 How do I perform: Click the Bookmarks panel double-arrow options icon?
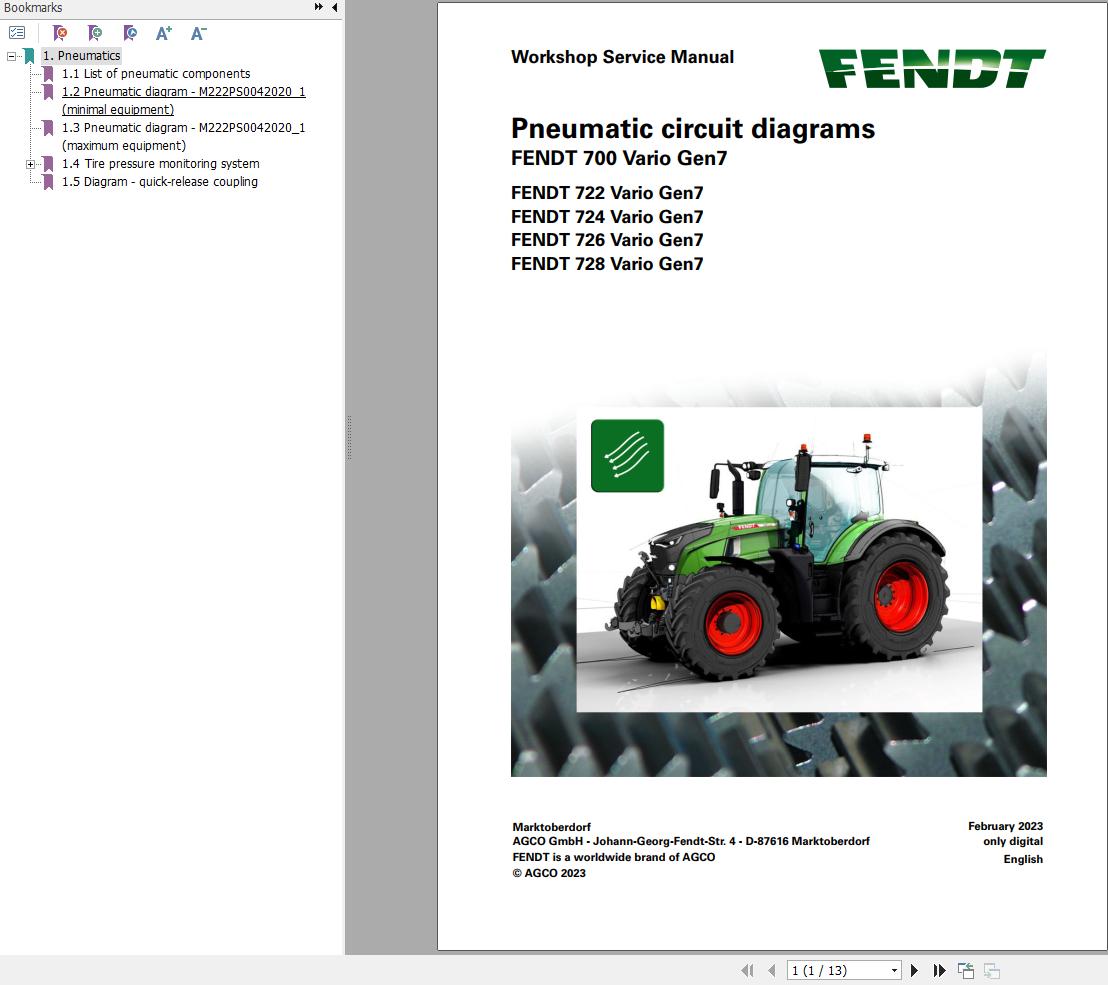pyautogui.click(x=319, y=7)
